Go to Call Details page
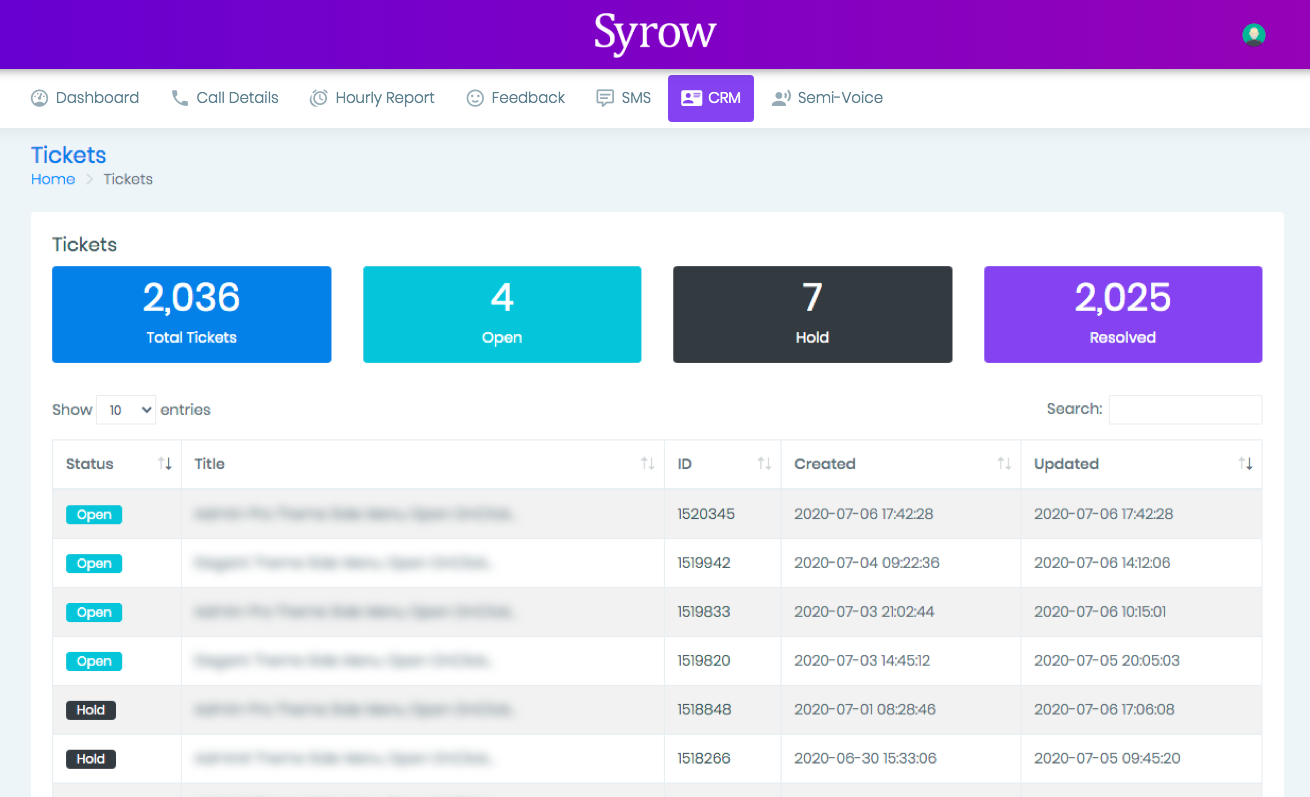This screenshot has height=797, width=1310. (225, 98)
